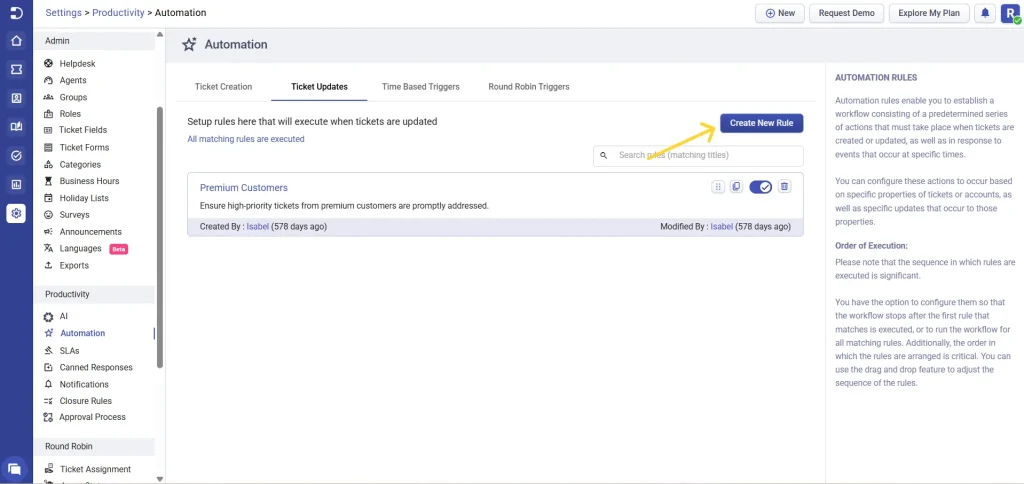Open Notifications under Productivity
1024x484 pixels.
coord(84,385)
